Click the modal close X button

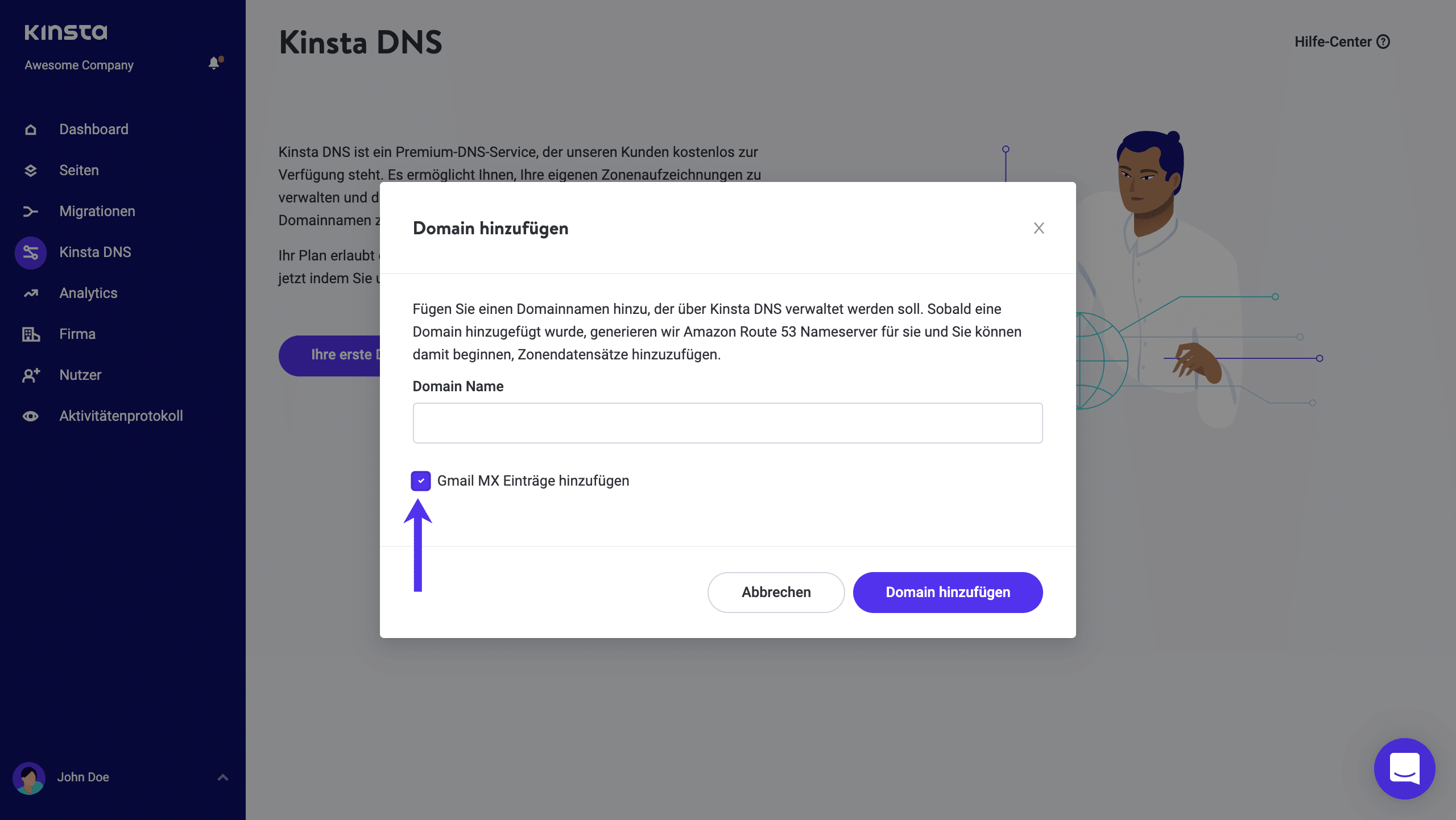coord(1038,228)
